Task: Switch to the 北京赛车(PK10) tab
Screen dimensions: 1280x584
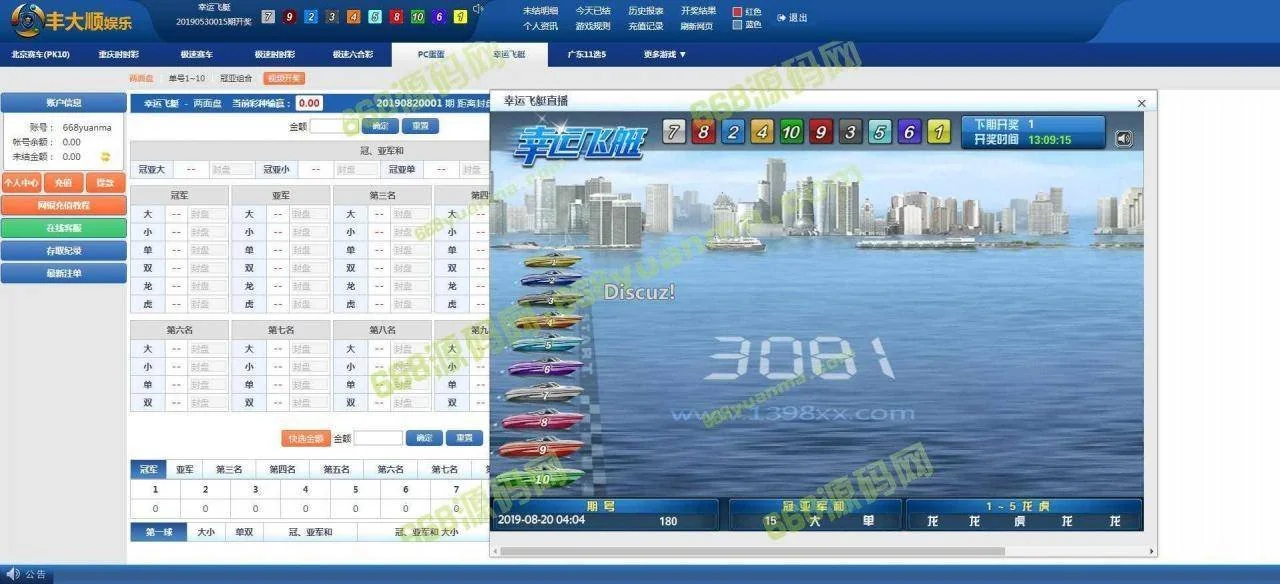Action: coord(40,54)
